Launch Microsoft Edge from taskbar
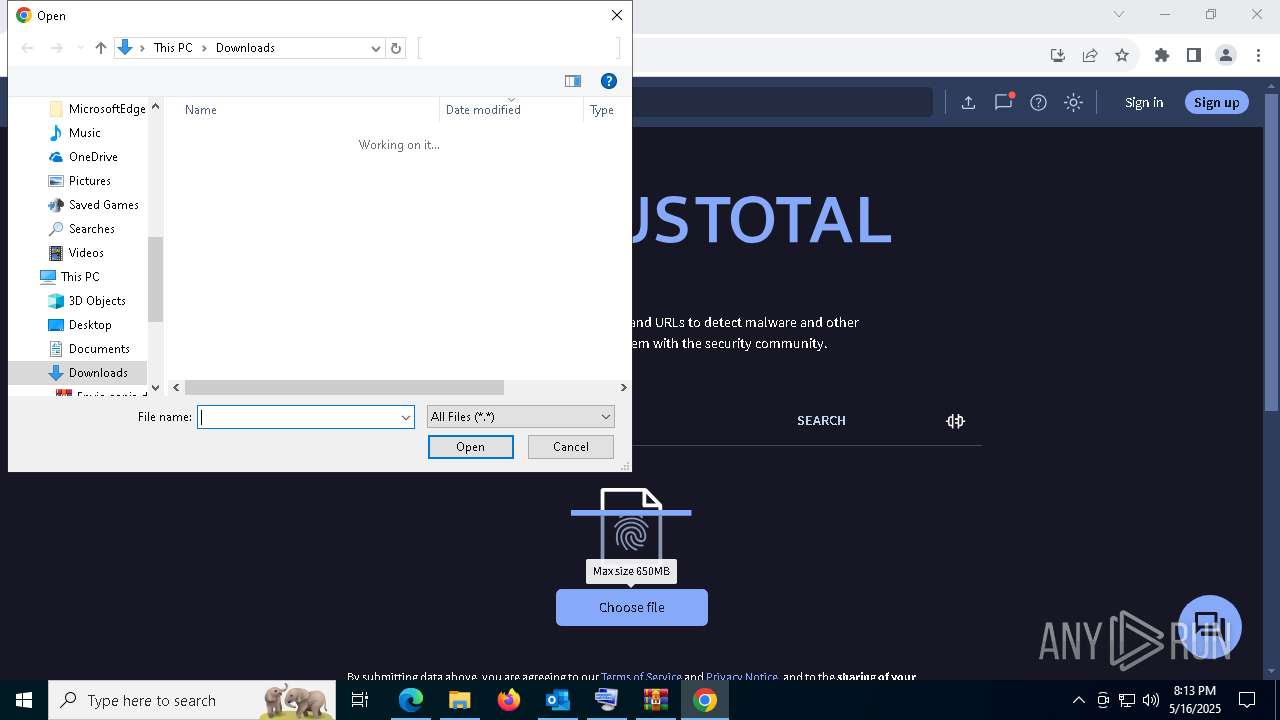Viewport: 1280px width, 720px height. pyautogui.click(x=411, y=700)
